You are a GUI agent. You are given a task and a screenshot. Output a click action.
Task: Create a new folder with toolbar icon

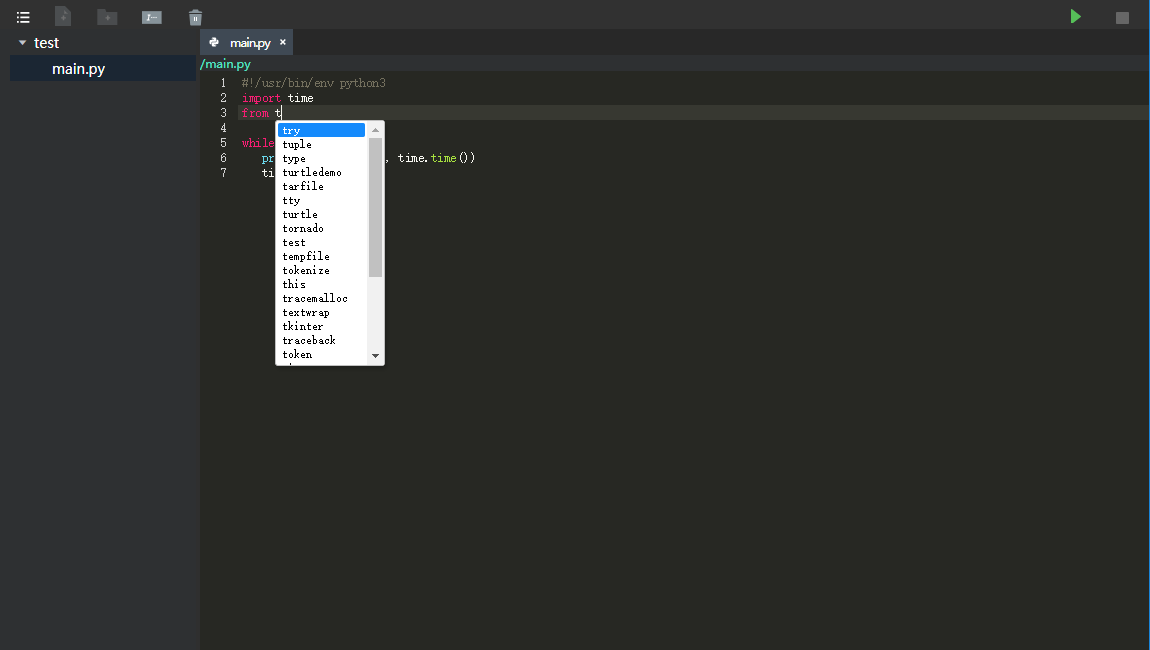click(x=107, y=17)
